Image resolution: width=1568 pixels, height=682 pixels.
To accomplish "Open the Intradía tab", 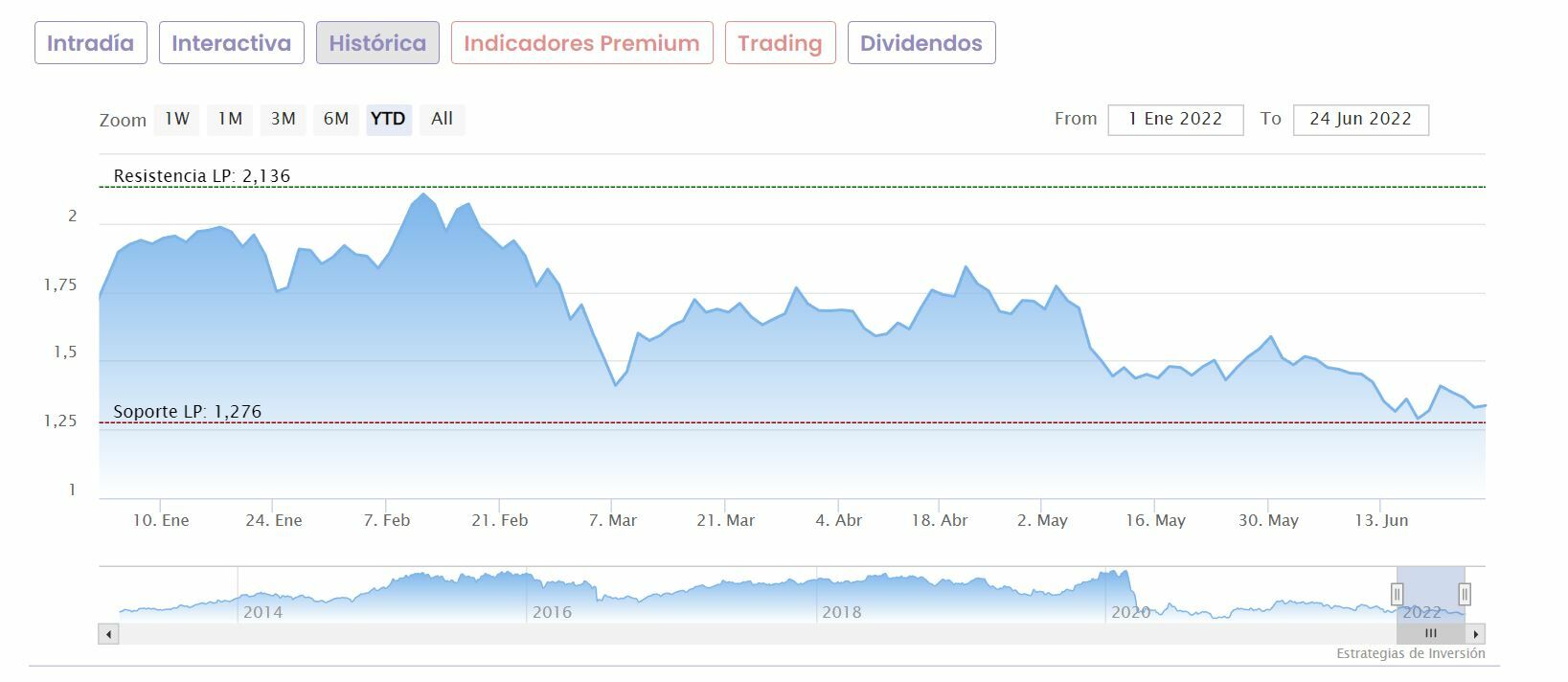I will click(x=91, y=43).
